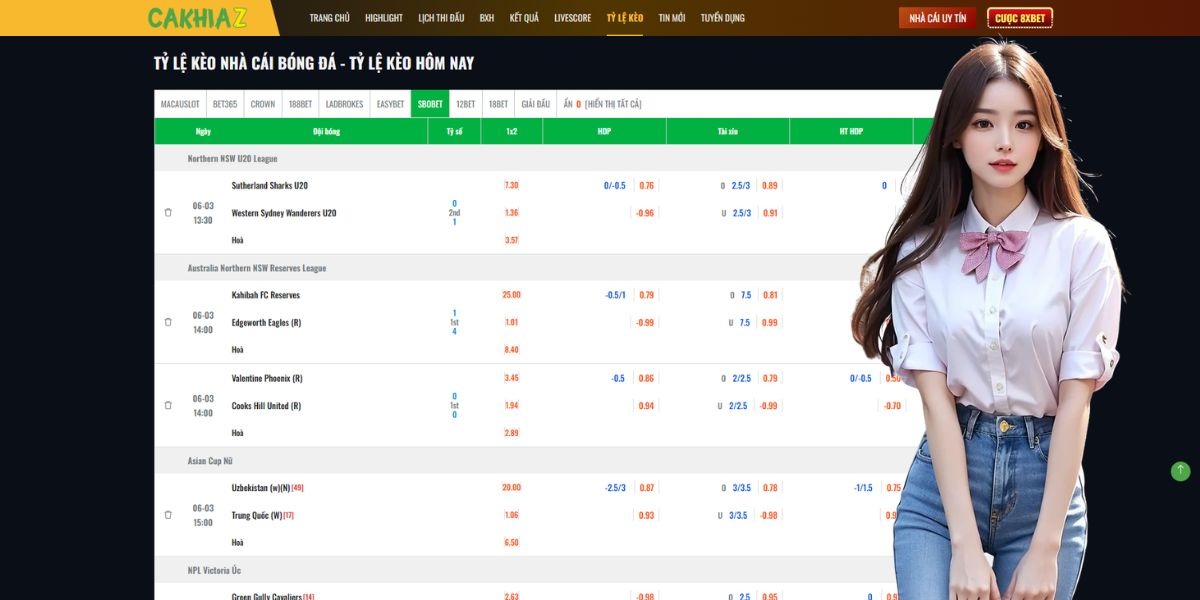Click the 1x2 odds value 20.00

512,488
